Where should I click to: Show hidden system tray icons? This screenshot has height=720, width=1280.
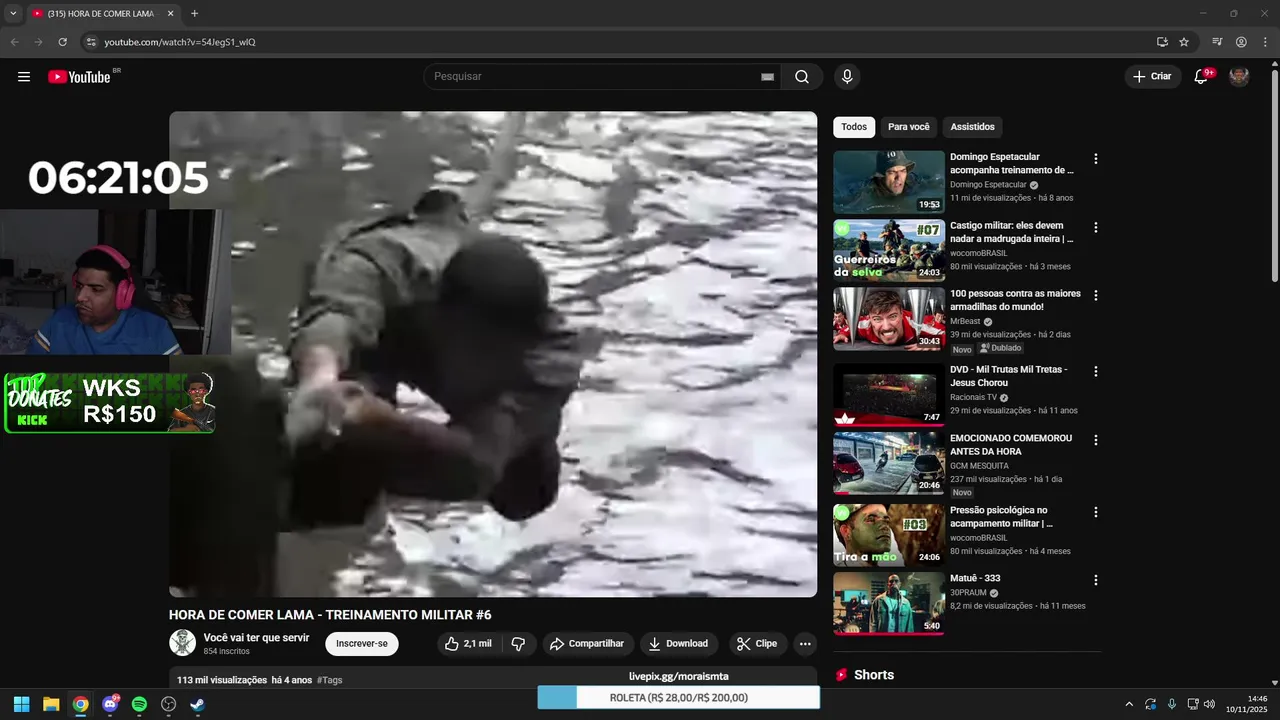tap(1129, 704)
